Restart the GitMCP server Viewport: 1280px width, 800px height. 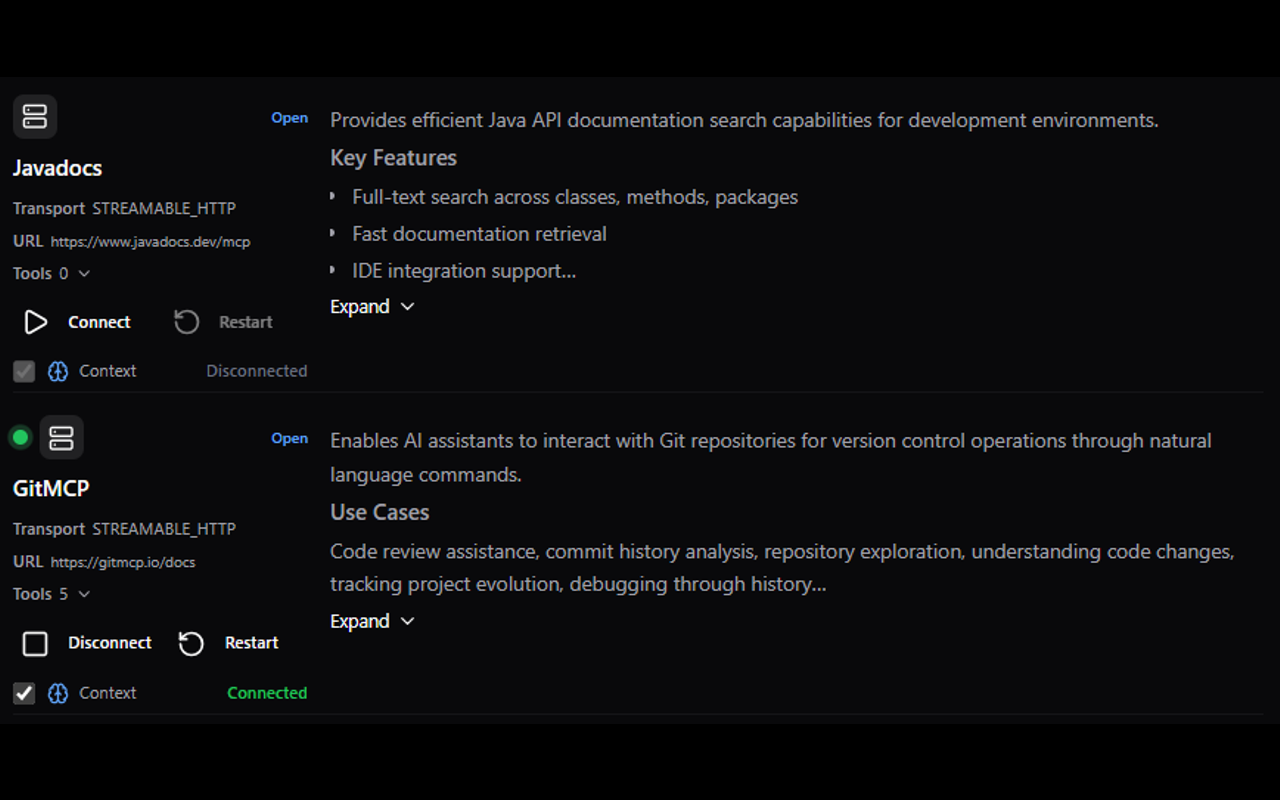pyautogui.click(x=252, y=643)
